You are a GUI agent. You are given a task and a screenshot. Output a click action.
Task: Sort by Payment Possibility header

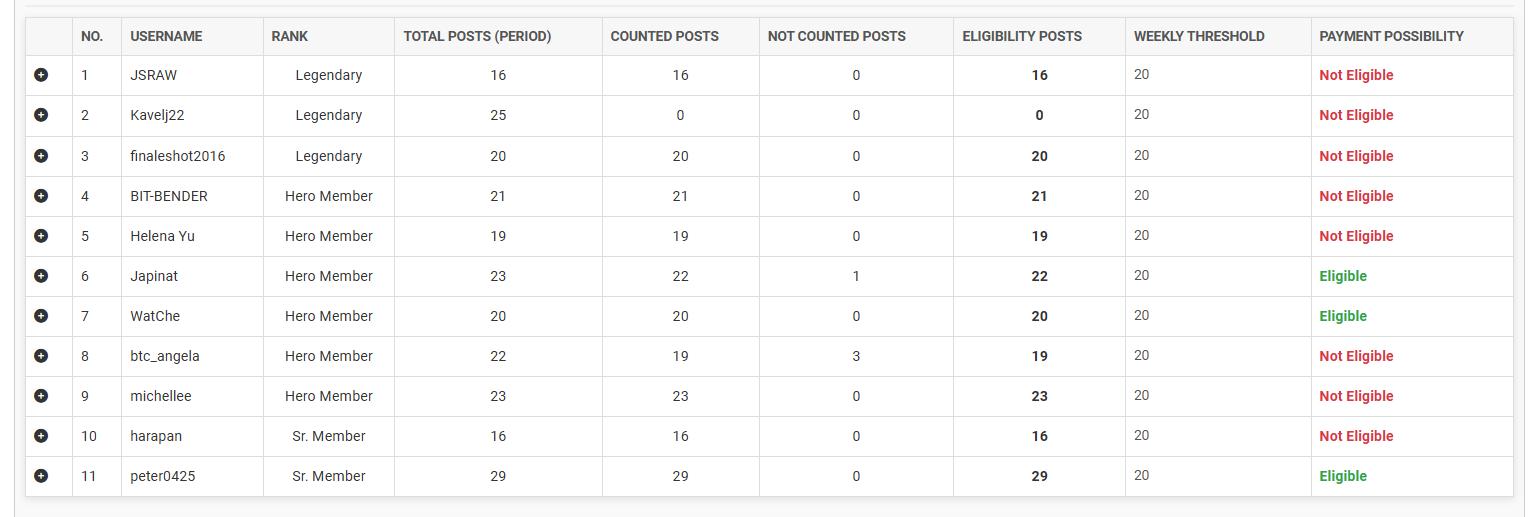coord(1412,36)
